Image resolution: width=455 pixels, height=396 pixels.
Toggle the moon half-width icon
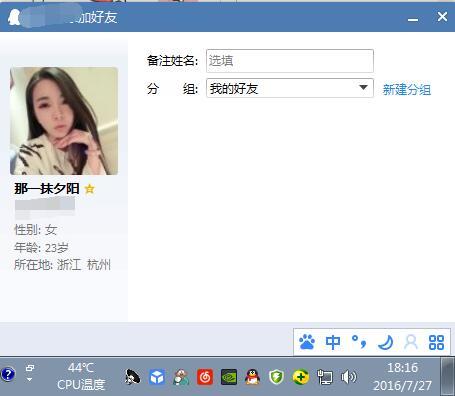(385, 342)
